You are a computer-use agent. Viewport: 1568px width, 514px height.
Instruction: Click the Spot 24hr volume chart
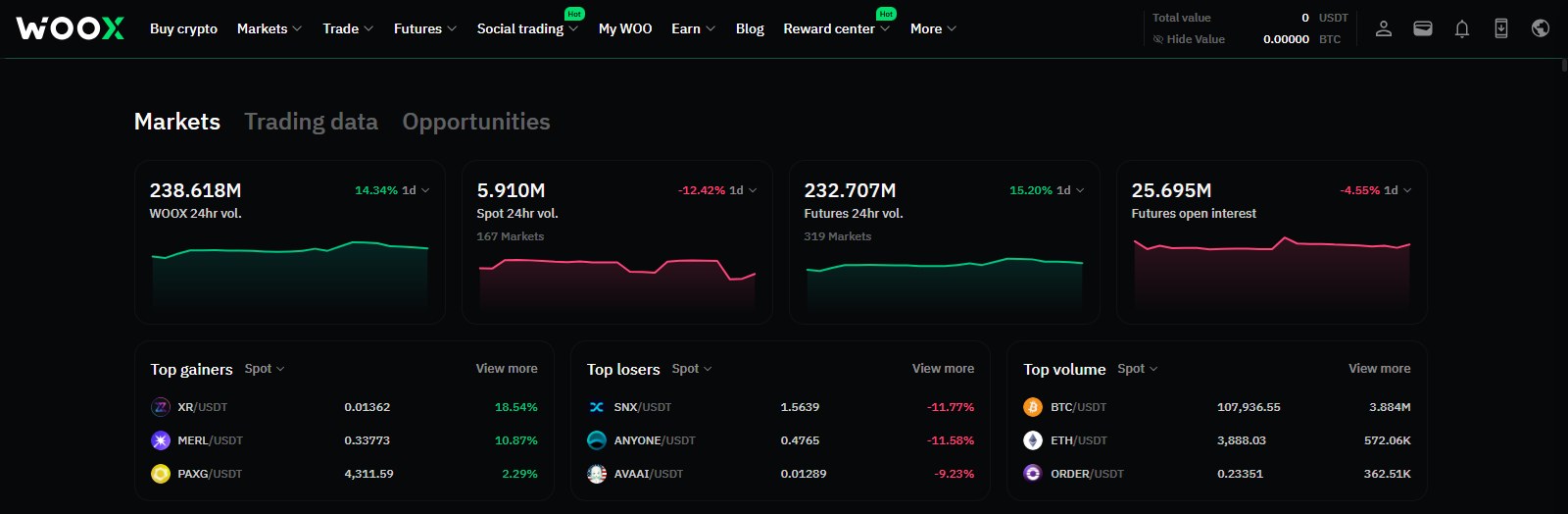coord(617,284)
